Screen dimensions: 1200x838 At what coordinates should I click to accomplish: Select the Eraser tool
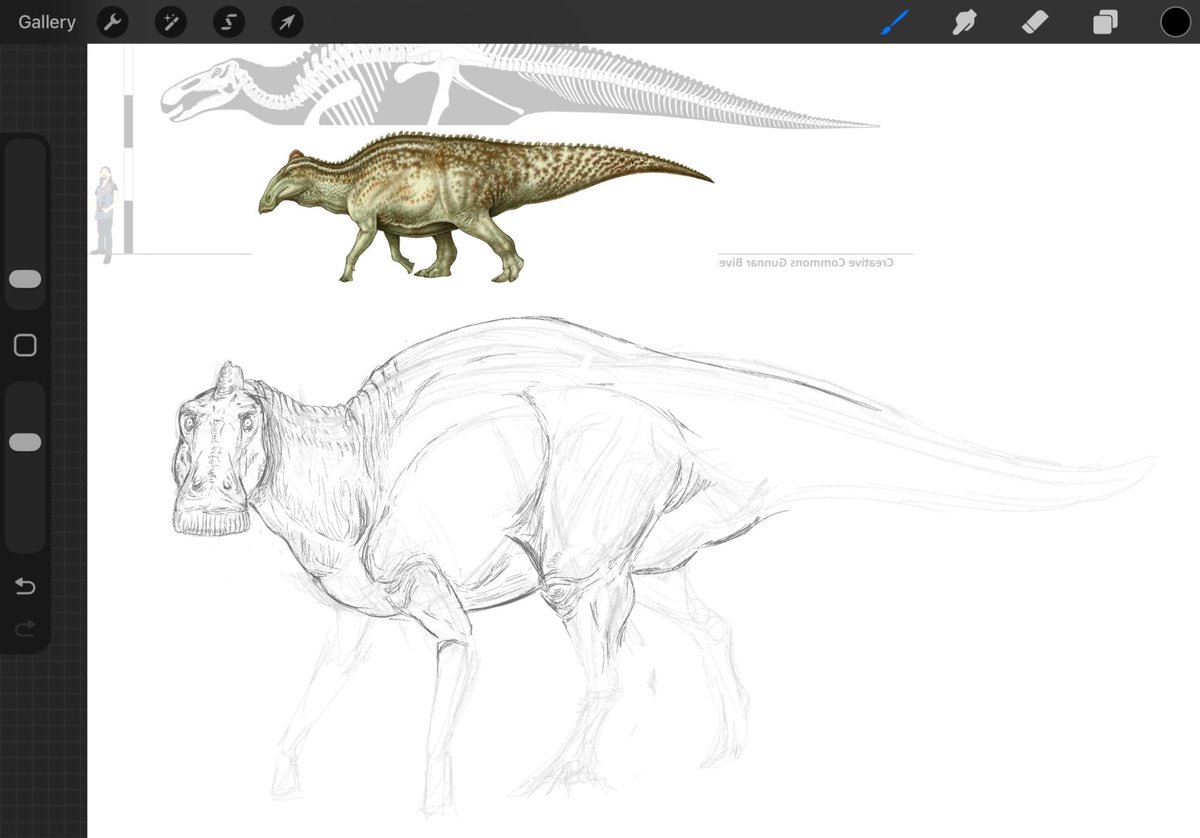1035,22
